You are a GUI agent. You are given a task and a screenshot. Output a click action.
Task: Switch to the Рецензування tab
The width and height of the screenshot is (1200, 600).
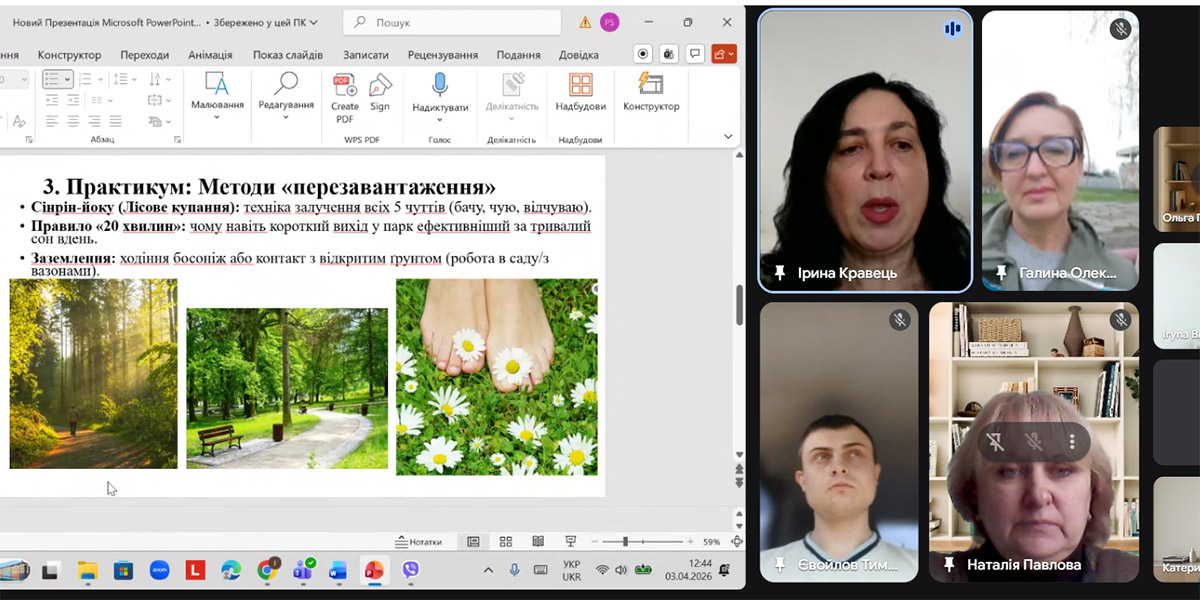(440, 55)
